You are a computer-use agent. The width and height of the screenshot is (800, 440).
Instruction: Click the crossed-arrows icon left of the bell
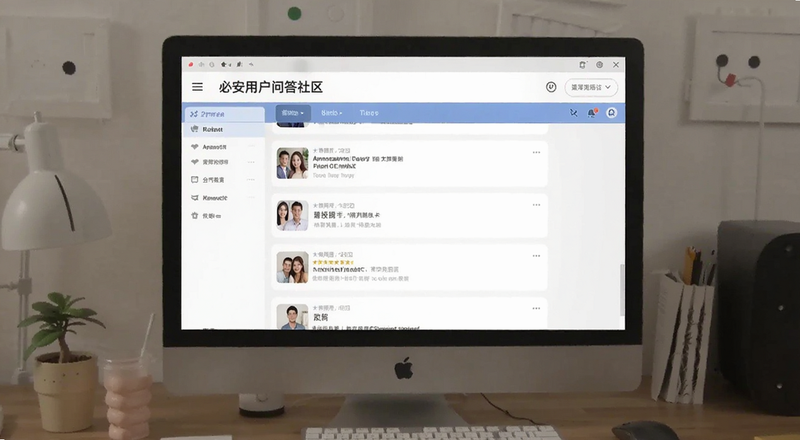point(573,113)
